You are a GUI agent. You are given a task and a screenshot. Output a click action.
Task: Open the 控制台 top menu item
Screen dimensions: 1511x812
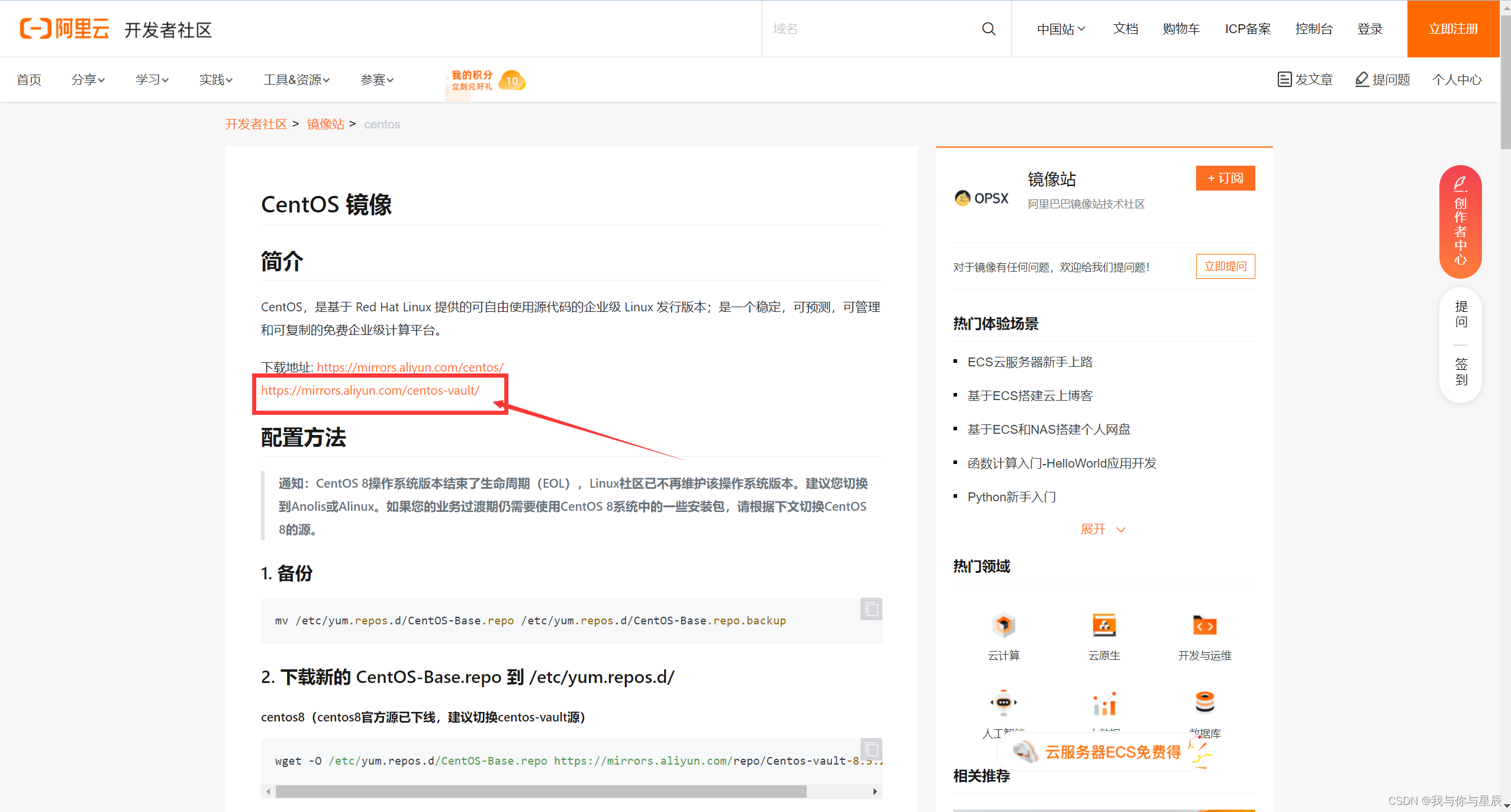[1313, 29]
